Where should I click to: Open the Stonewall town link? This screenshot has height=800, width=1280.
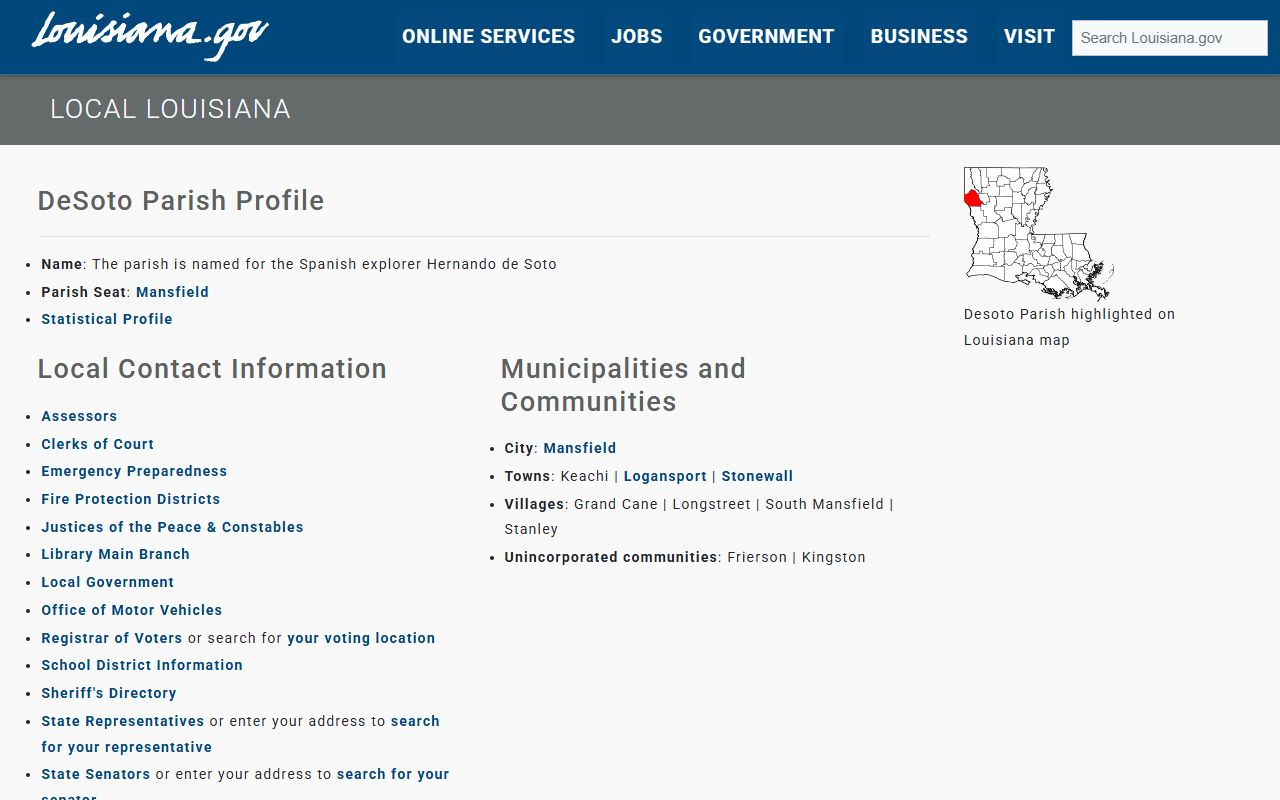[x=757, y=476]
